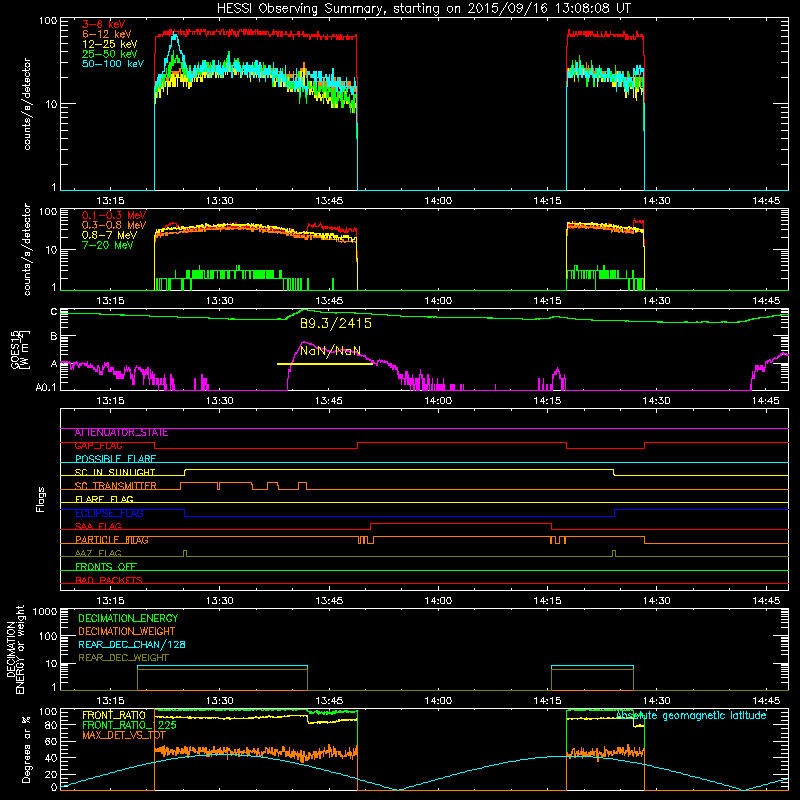Click the vertical Flags axis title
The width and height of the screenshot is (800, 800).
(41, 499)
